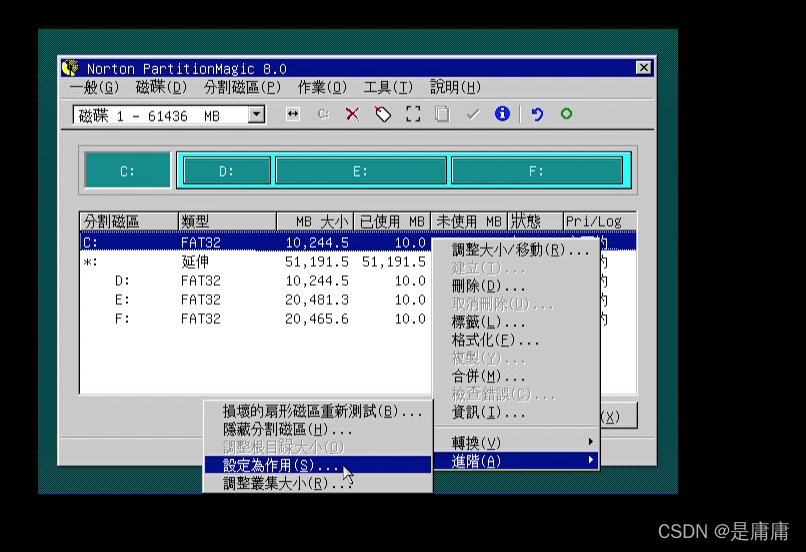This screenshot has width=806, height=552.
Task: Click 隱藏分割磁區(H) submenu item
Action: 318,429
